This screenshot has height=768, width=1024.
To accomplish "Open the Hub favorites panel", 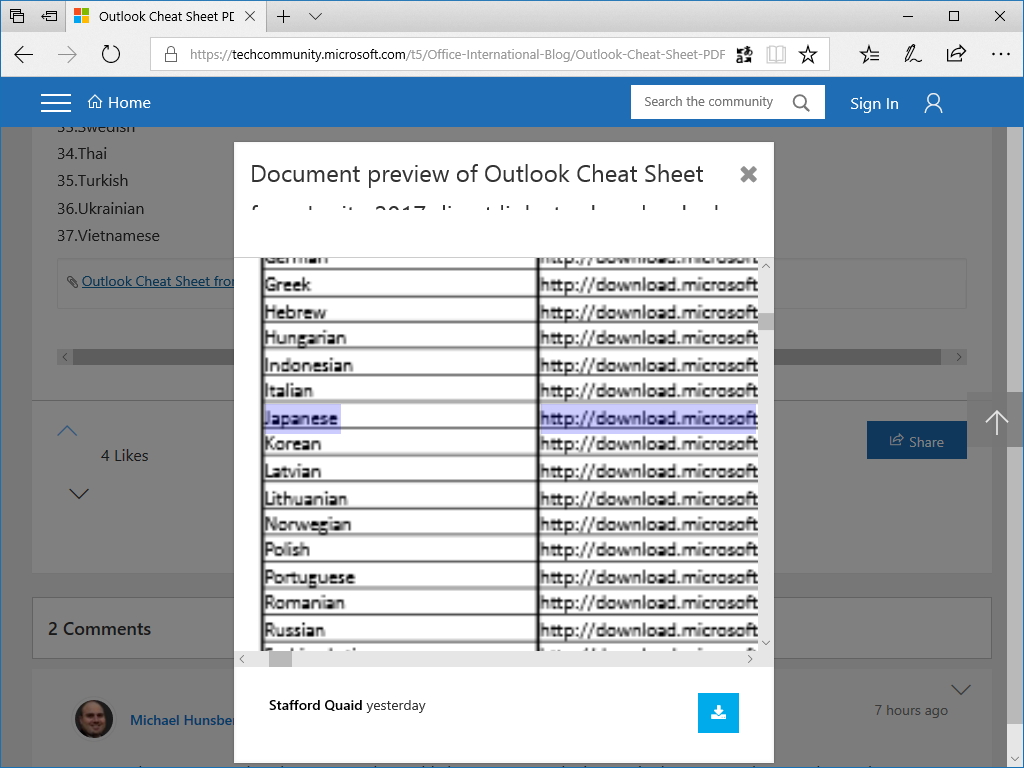I will coord(868,55).
